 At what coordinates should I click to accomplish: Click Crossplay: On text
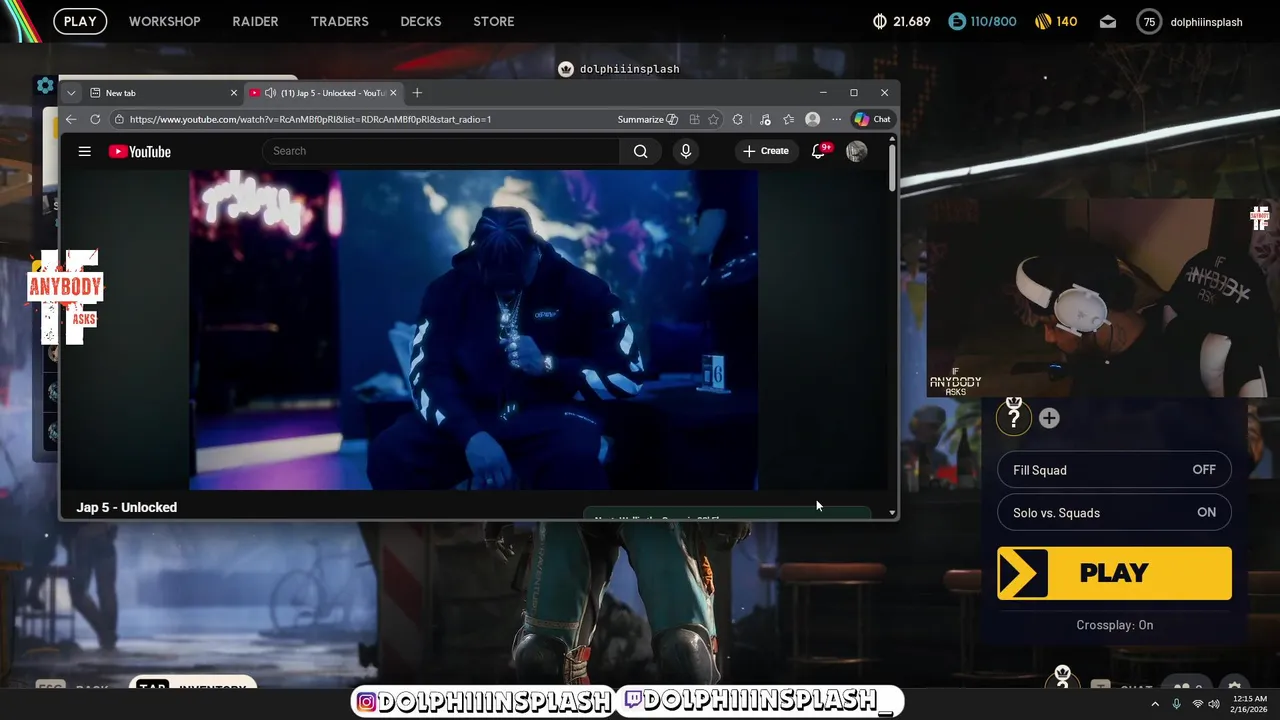point(1115,625)
